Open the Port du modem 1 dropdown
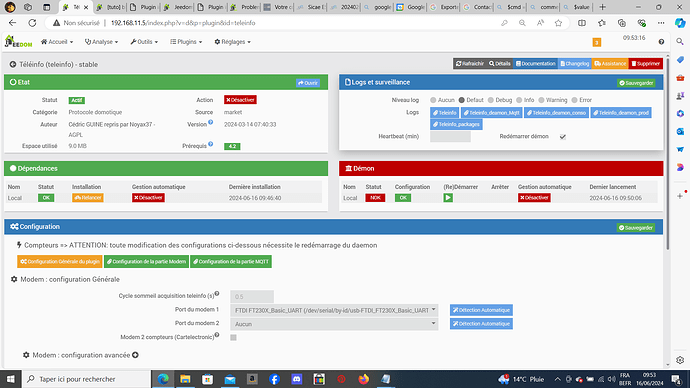 point(334,310)
